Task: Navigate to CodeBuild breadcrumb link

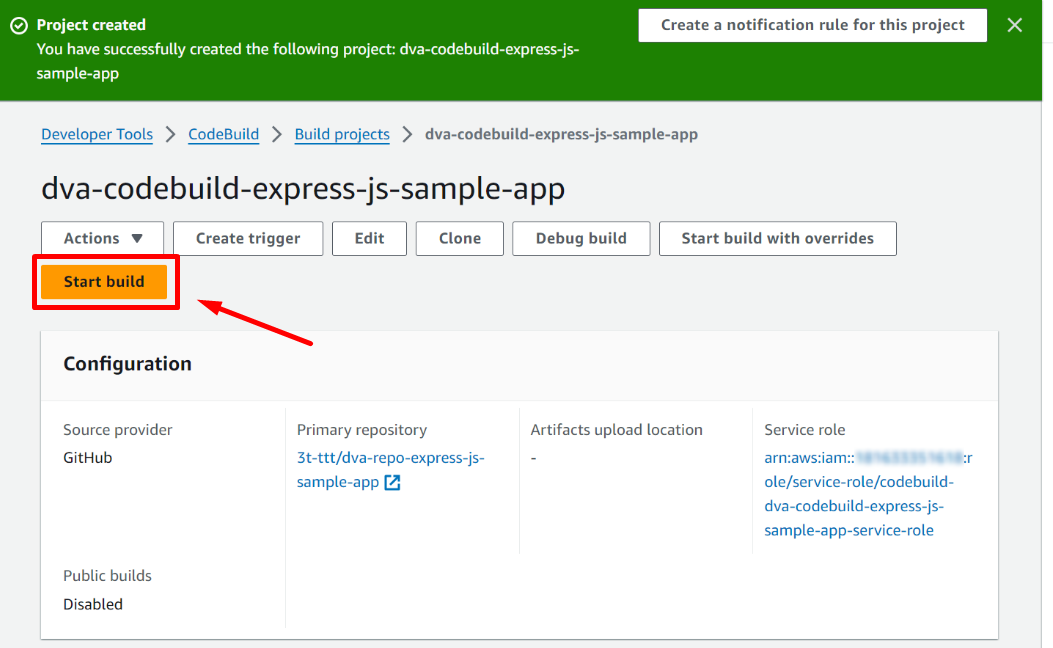Action: coord(223,134)
